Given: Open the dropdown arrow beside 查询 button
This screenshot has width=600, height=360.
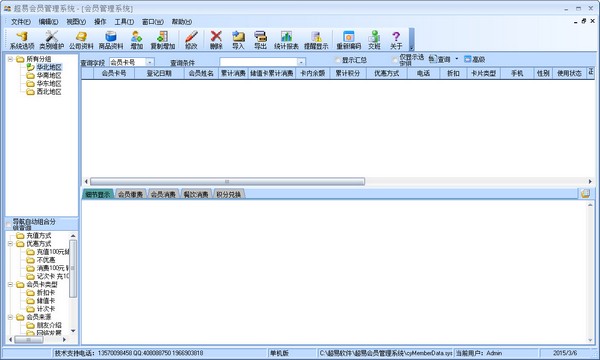Looking at the screenshot, I should pos(457,59).
